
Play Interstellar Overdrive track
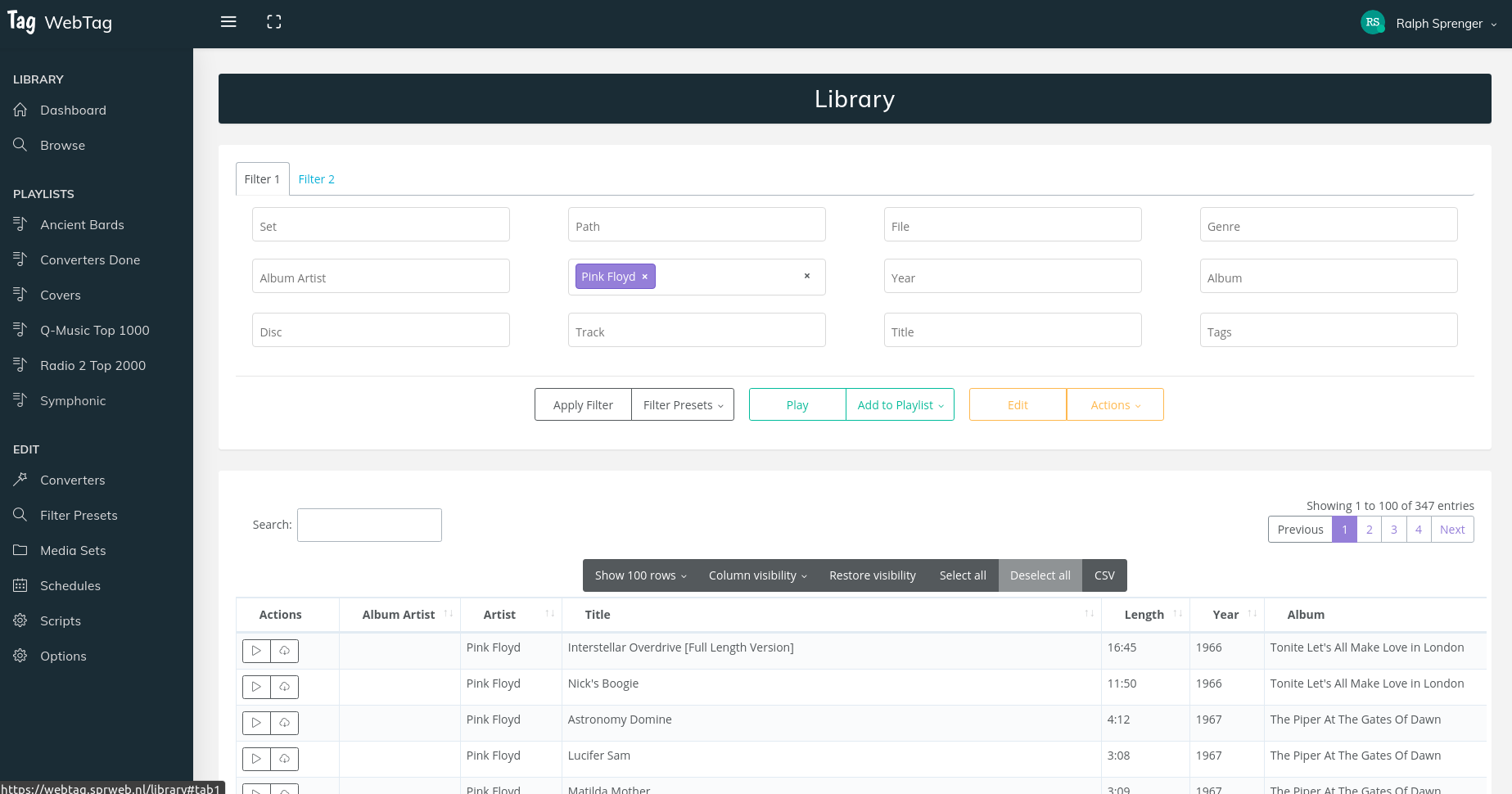[x=256, y=651]
